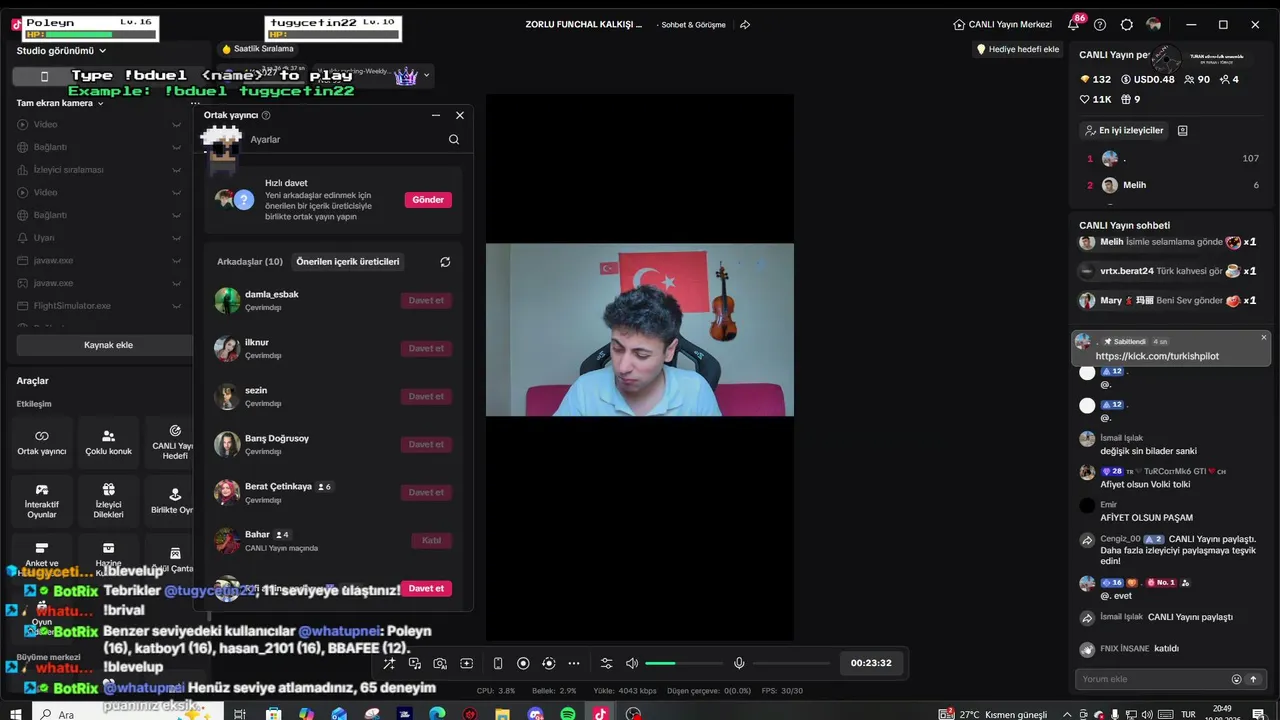Invite Barış Doğrusoy with Davet et

click(x=426, y=444)
